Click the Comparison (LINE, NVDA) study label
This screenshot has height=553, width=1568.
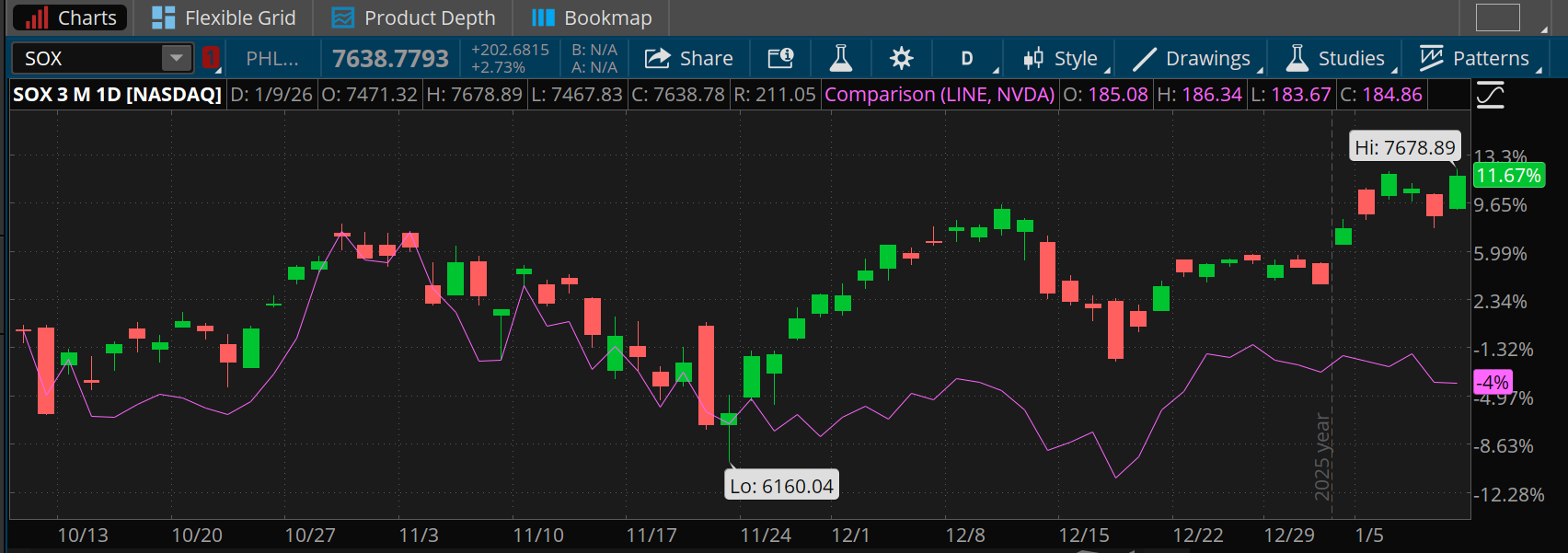pyautogui.click(x=940, y=95)
